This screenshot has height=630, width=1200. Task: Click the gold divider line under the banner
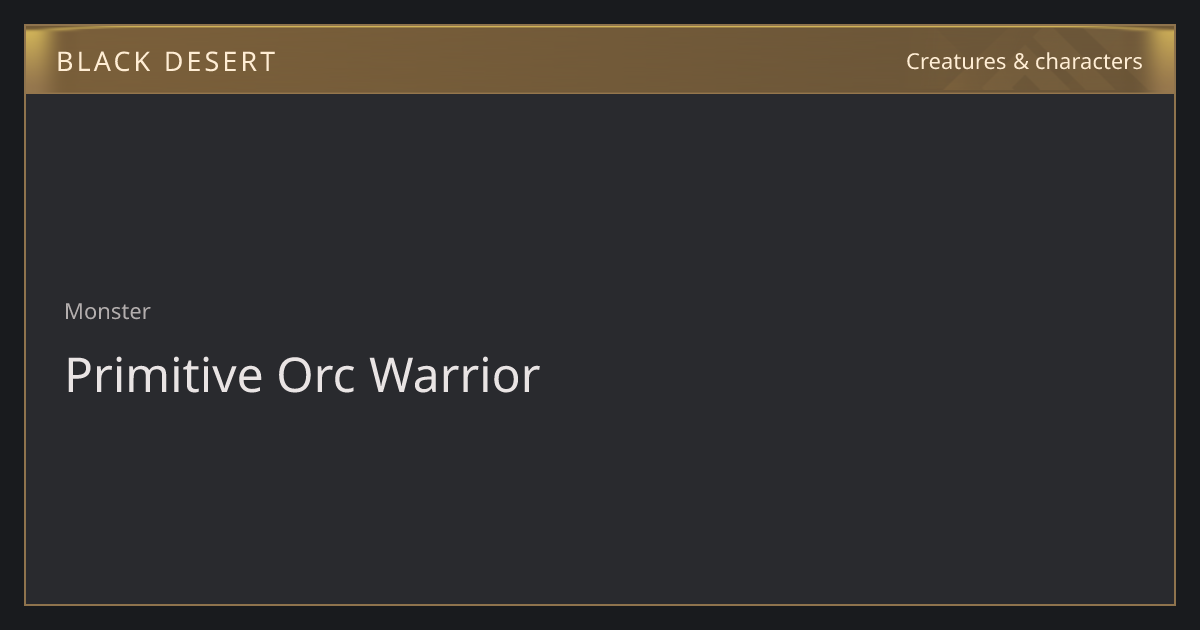click(600, 93)
